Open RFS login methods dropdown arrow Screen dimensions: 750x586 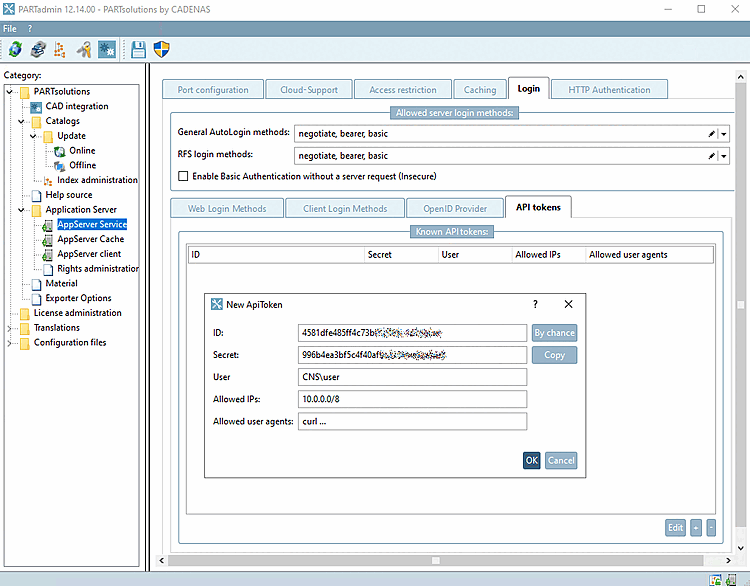coord(724,156)
